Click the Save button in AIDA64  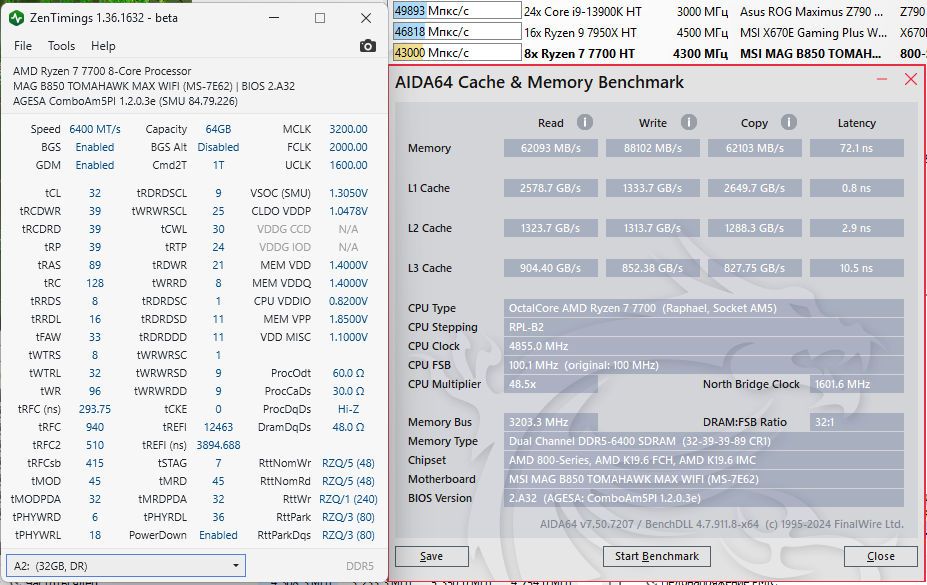[x=432, y=556]
